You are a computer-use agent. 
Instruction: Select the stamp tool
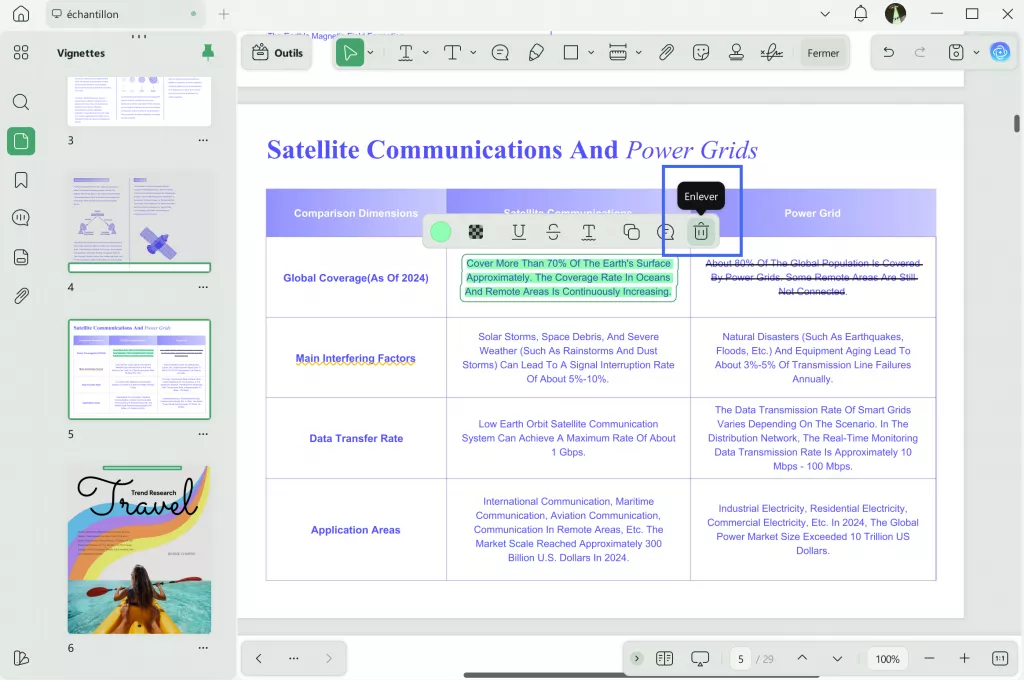pos(736,53)
